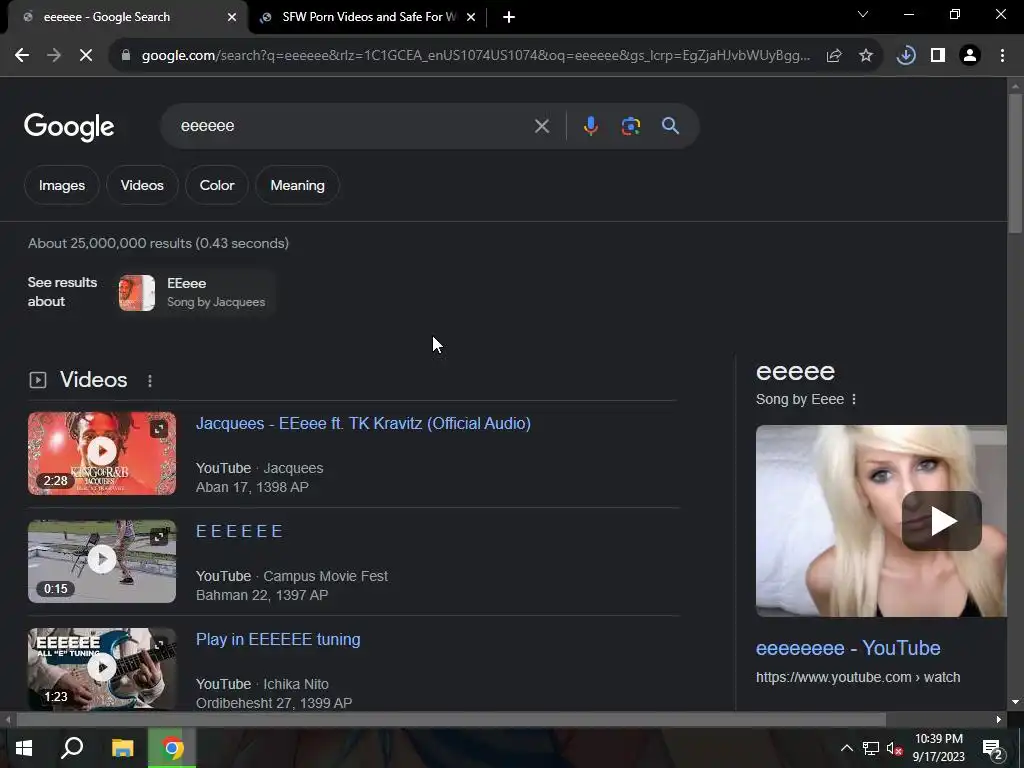Open the E E E E E E video link
Image resolution: width=1024 pixels, height=768 pixels.
239,531
